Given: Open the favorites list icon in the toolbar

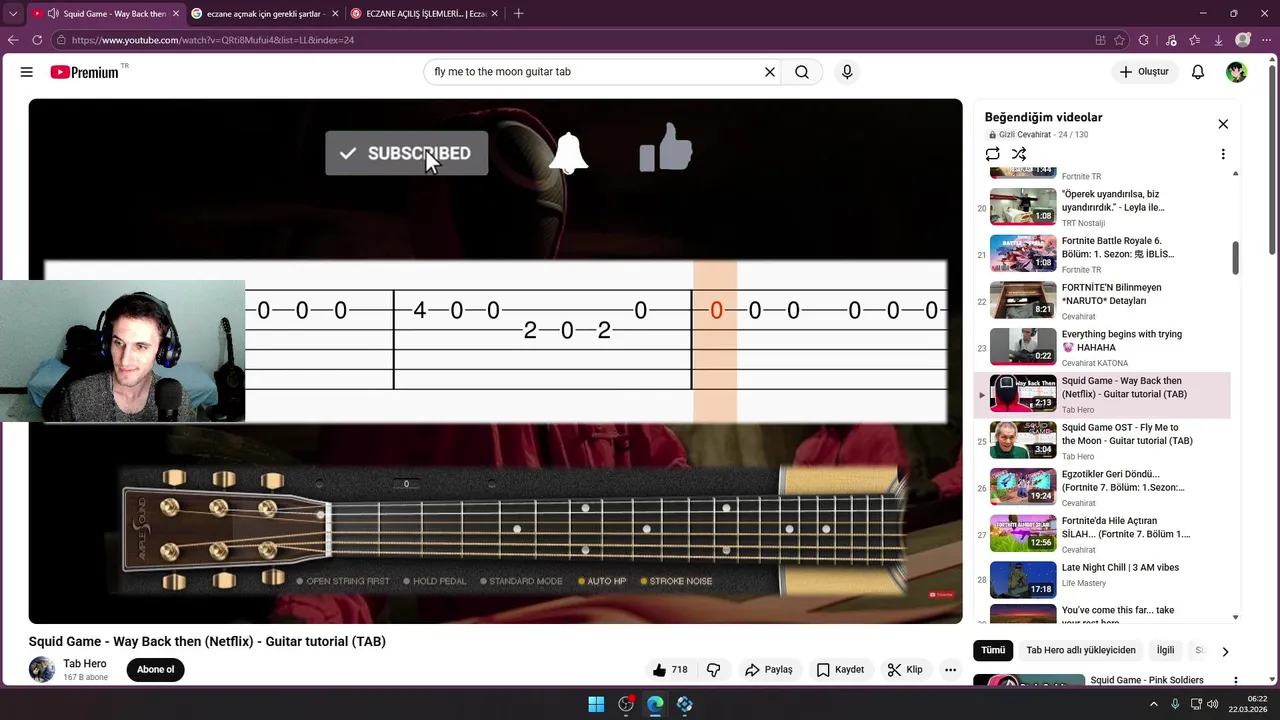Looking at the screenshot, I should [x=1195, y=40].
